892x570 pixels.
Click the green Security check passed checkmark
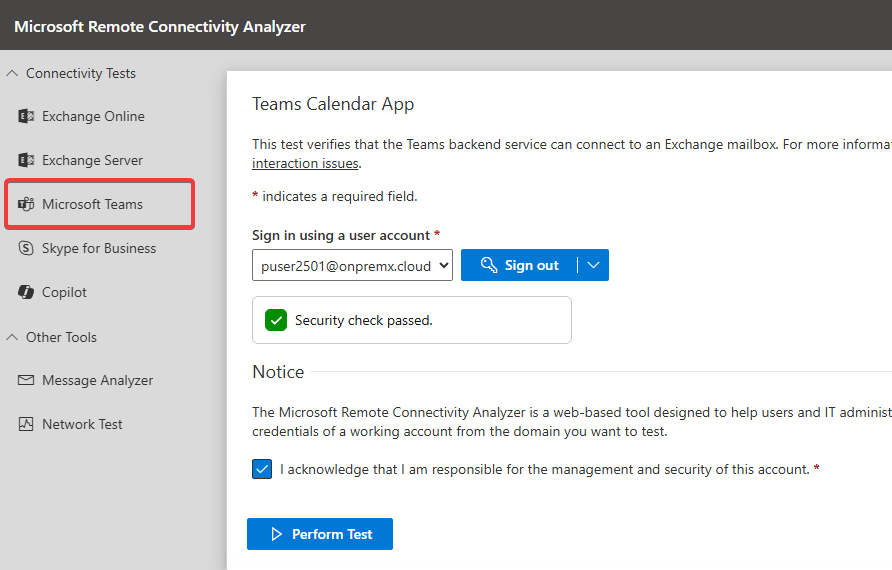(x=276, y=320)
